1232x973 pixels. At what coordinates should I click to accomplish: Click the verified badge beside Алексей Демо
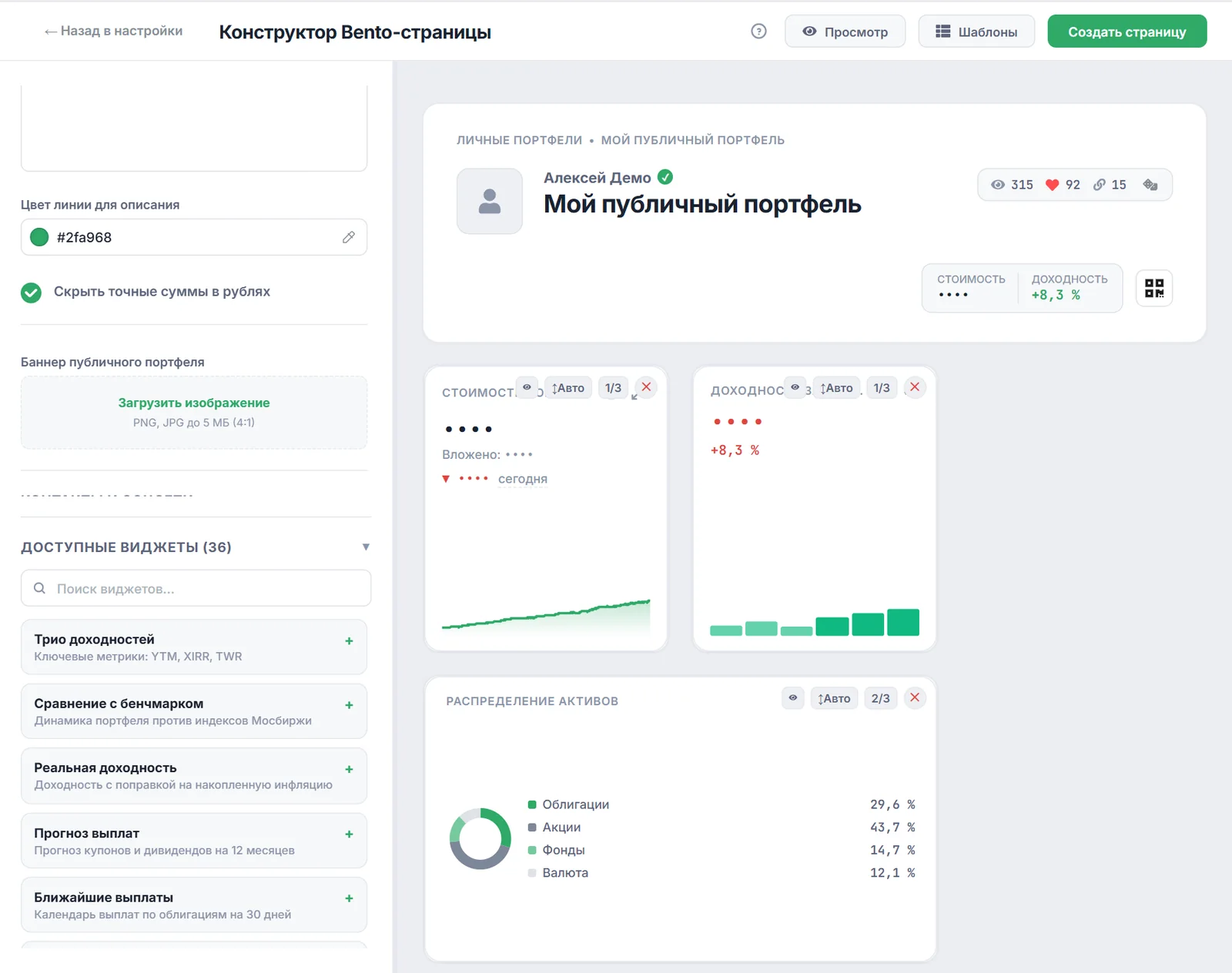point(665,177)
